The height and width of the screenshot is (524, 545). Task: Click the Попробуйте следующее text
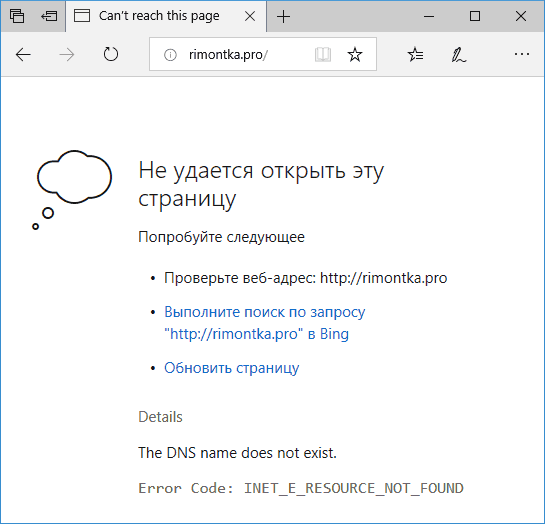221,237
